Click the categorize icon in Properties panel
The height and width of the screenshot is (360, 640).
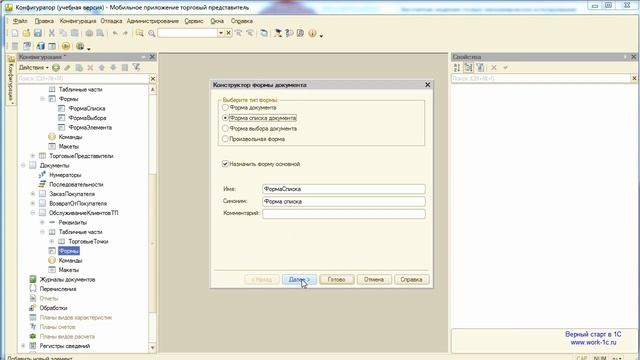pyautogui.click(x=468, y=68)
